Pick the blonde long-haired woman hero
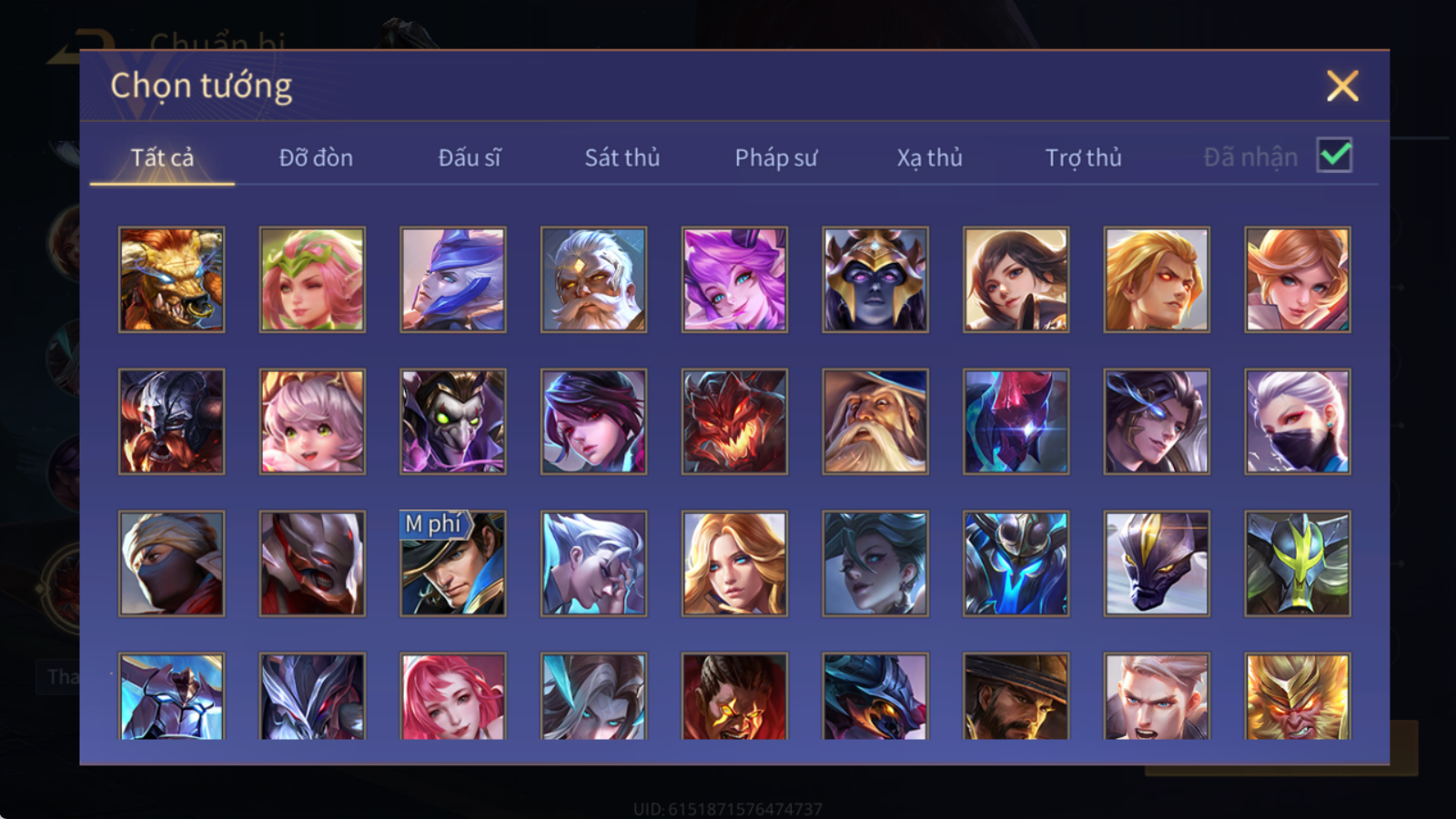 [x=734, y=563]
